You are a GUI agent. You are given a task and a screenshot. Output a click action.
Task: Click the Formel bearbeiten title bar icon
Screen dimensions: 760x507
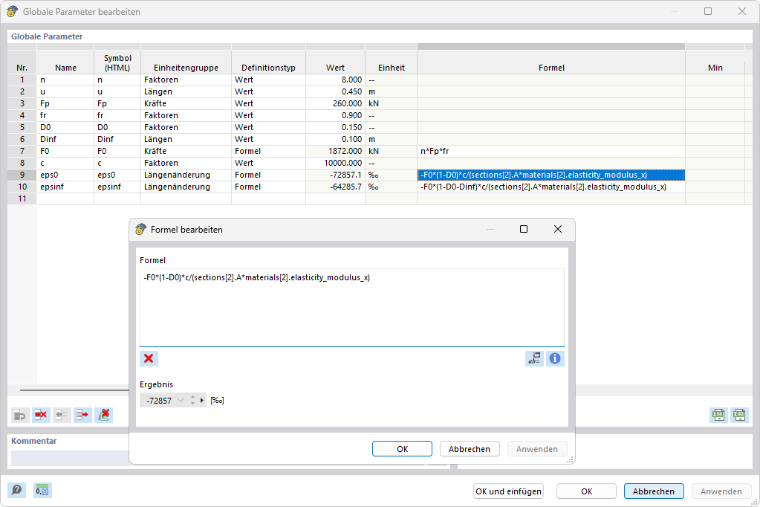[140, 229]
